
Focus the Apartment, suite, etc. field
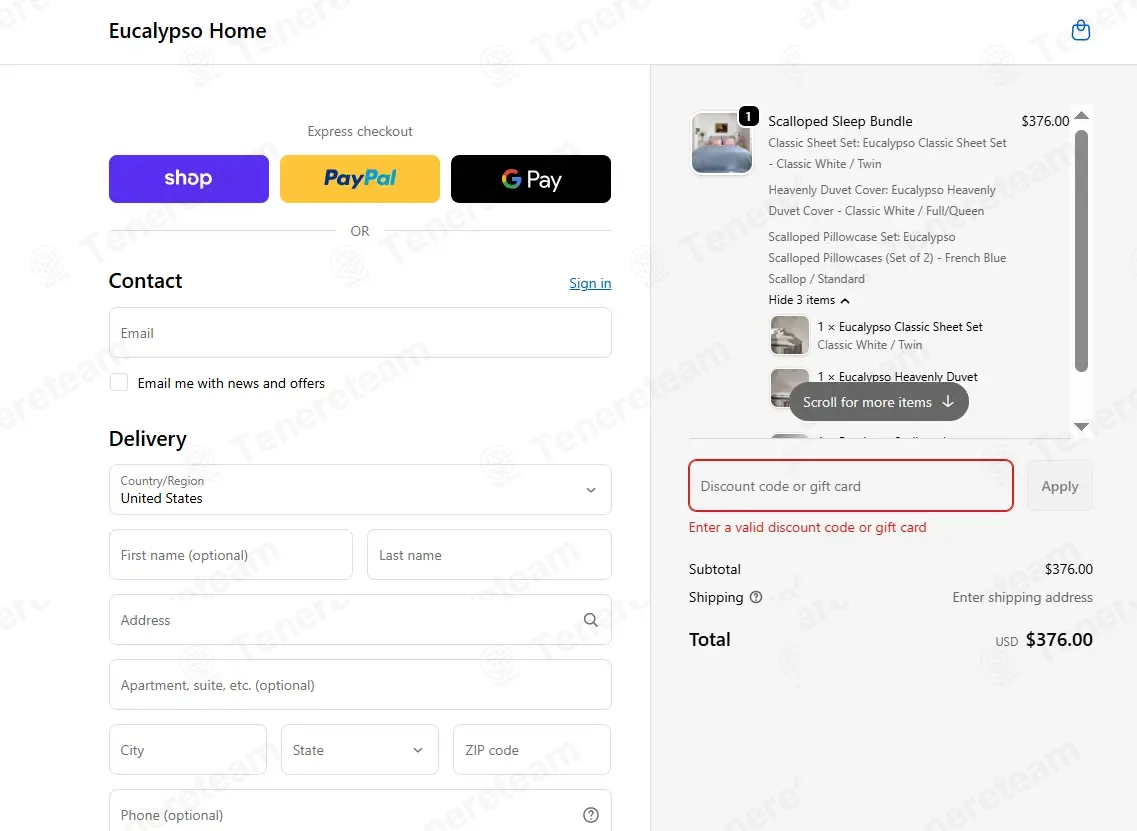(360, 685)
